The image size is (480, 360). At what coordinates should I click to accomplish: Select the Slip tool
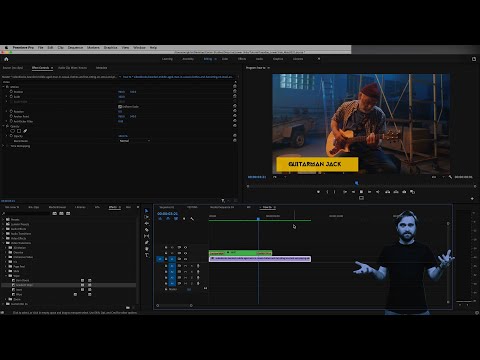coord(146,236)
